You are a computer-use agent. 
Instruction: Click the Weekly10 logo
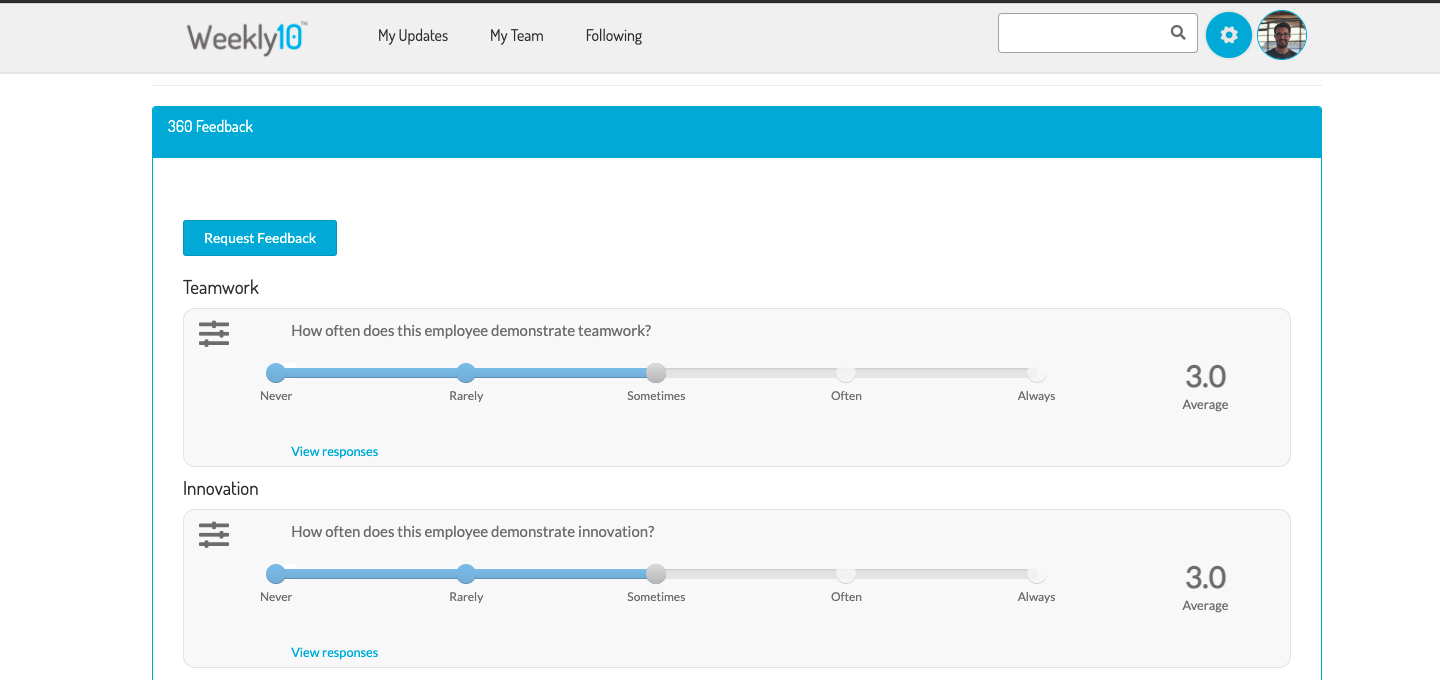(247, 37)
